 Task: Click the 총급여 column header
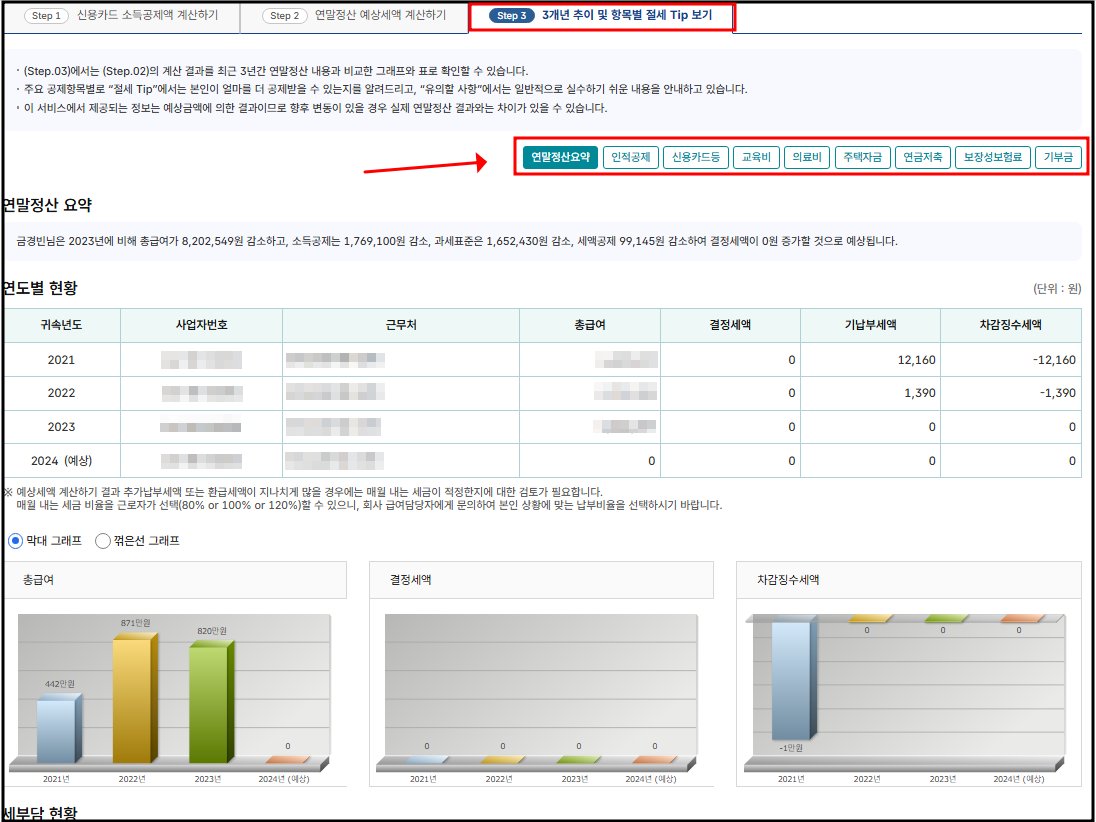(589, 325)
